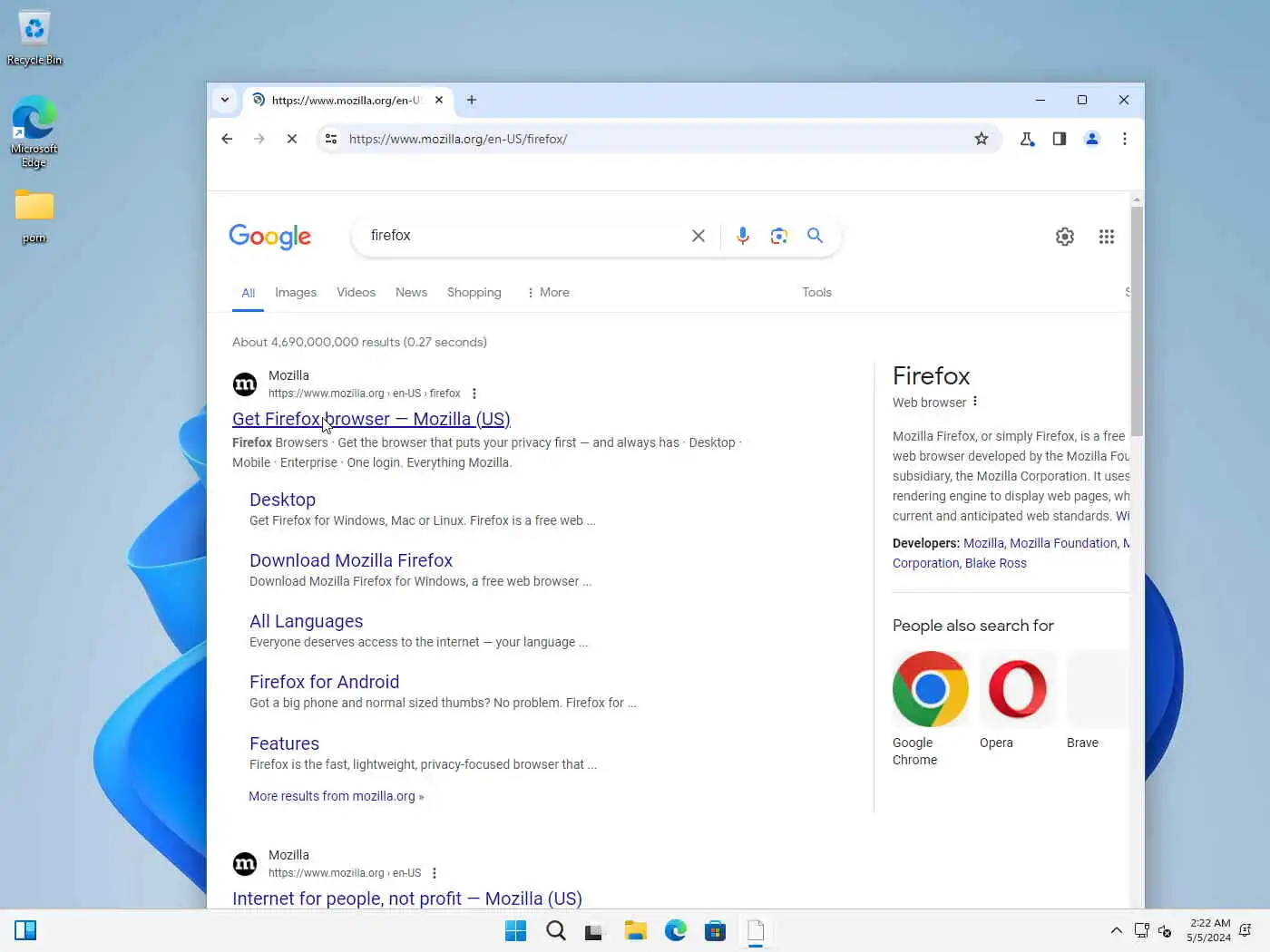Open taskbar Search magnifier
Image resolution: width=1270 pixels, height=952 pixels.
[556, 931]
